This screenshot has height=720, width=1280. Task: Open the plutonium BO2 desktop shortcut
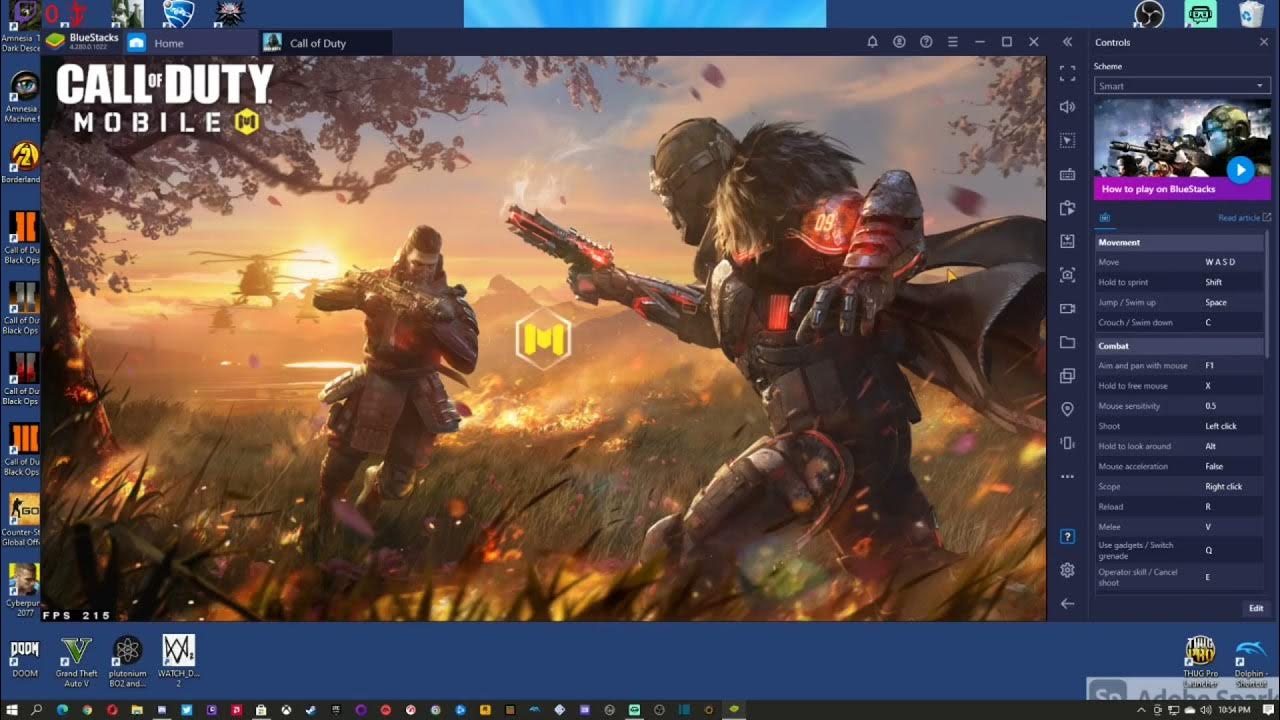coord(128,661)
